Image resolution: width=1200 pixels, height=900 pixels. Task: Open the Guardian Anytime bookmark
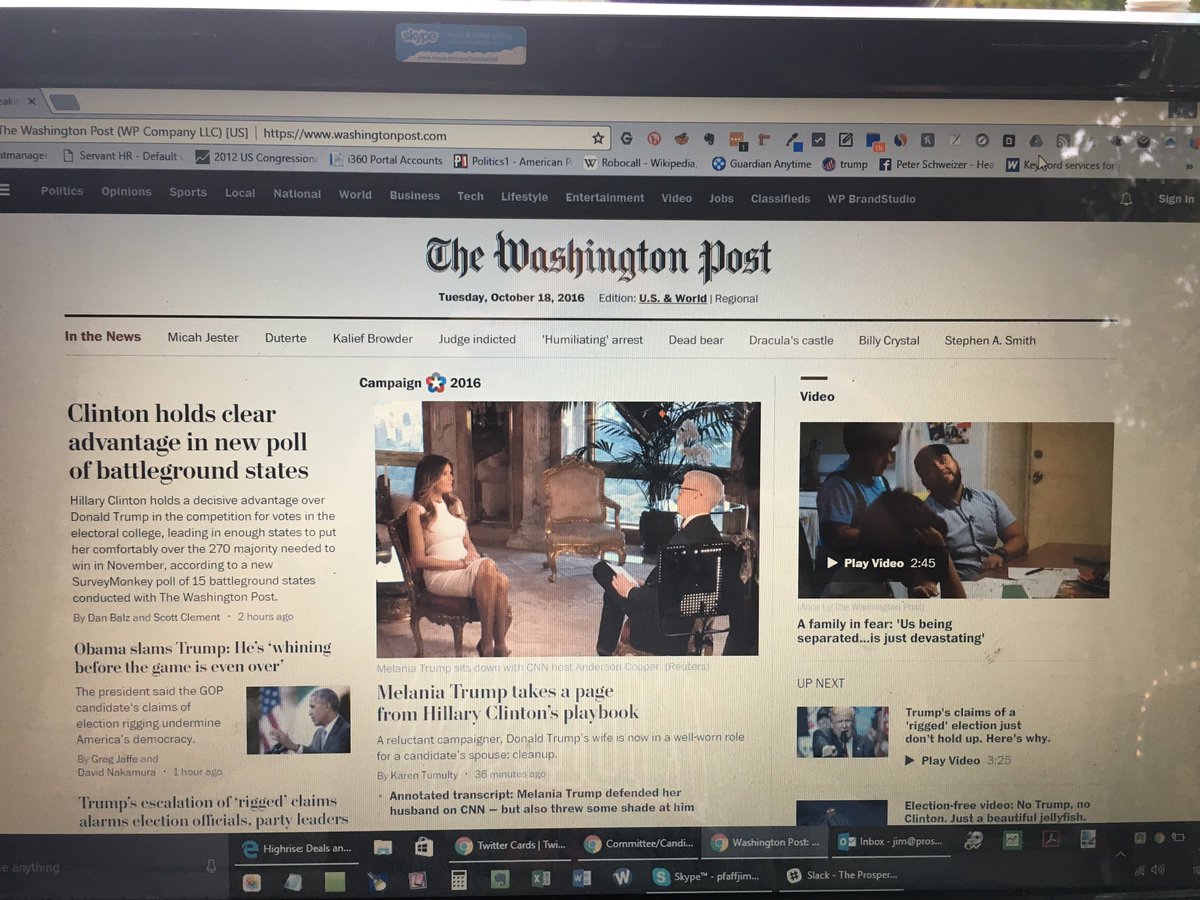tap(761, 163)
